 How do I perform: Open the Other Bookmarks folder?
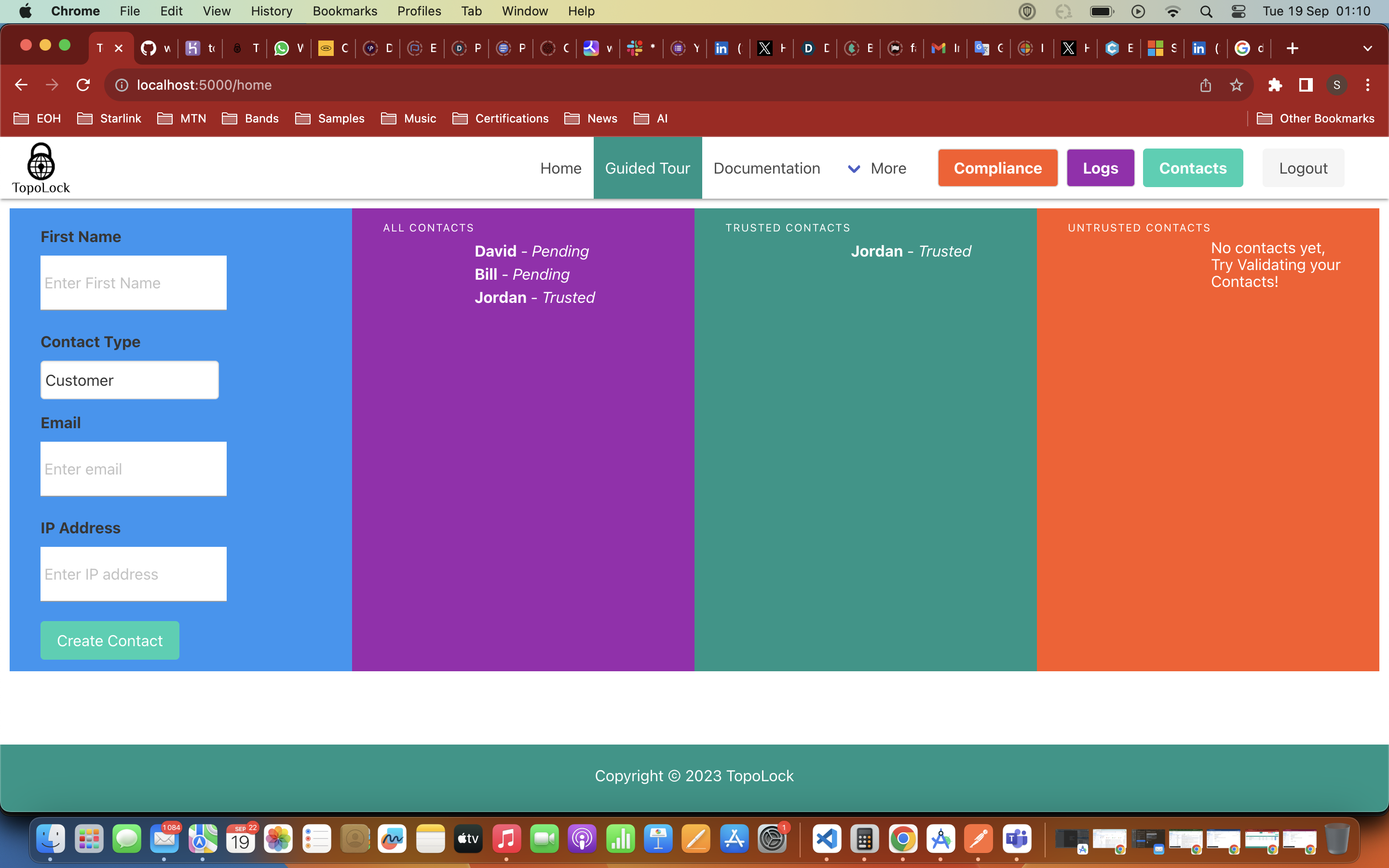coord(1316,118)
